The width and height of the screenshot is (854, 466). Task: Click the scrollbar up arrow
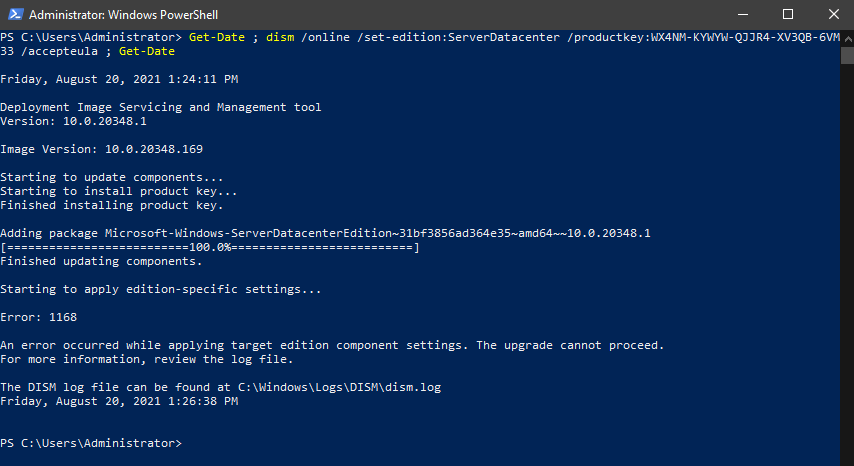click(x=846, y=40)
